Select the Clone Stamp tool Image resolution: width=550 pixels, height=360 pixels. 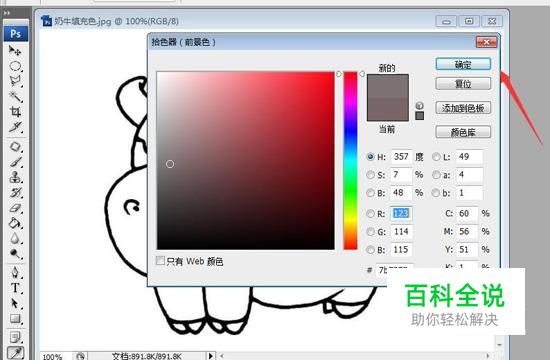(15, 177)
